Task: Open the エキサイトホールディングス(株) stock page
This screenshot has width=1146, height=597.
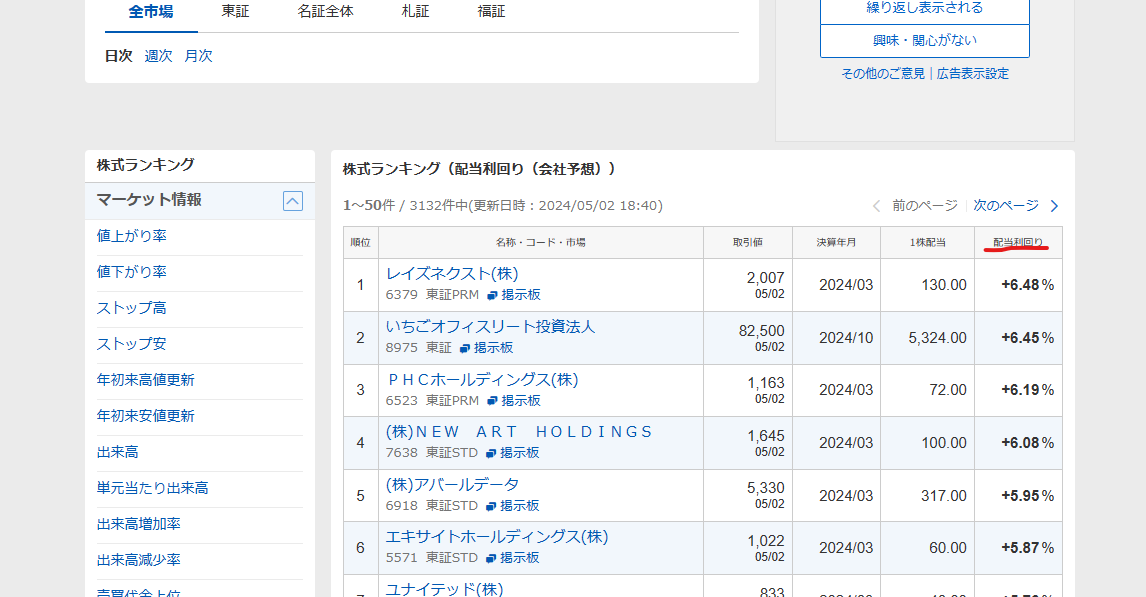Action: coord(497,537)
